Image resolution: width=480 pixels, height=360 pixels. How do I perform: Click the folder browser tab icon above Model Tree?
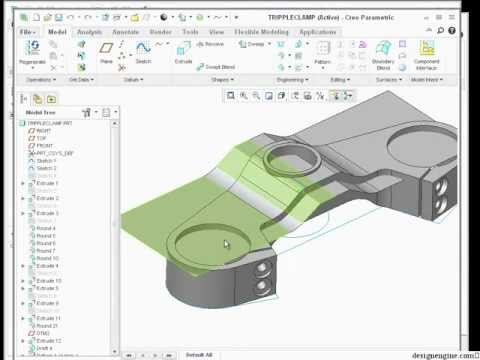[x=37, y=99]
